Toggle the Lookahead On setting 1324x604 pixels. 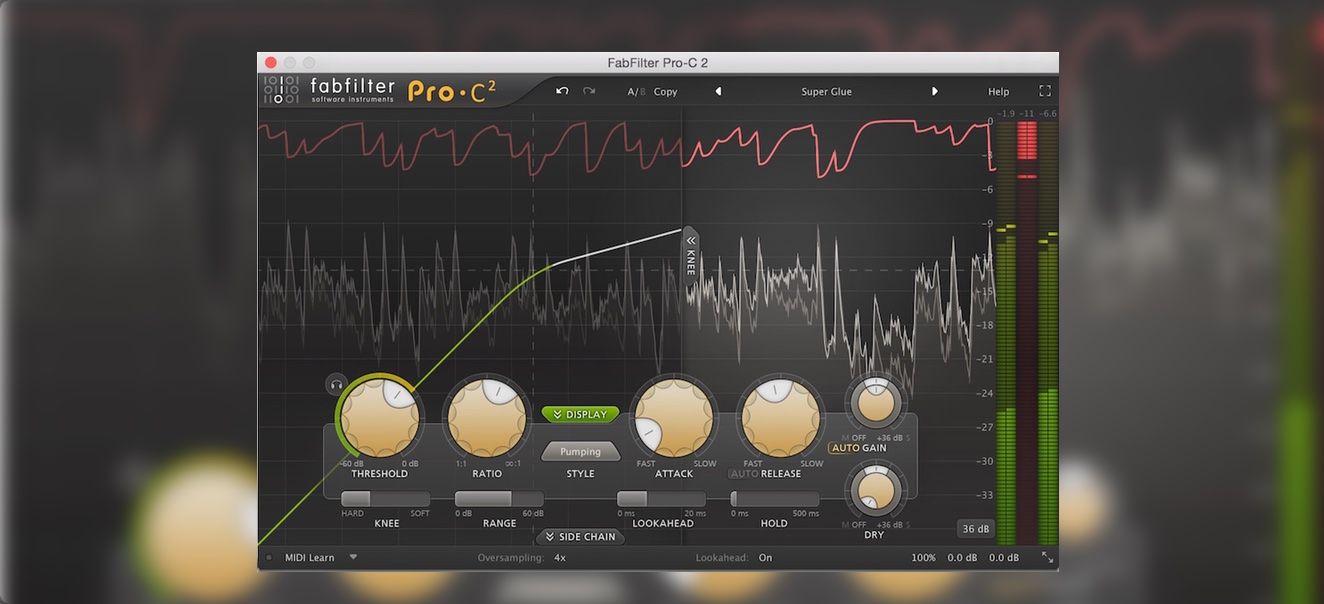[x=766, y=558]
